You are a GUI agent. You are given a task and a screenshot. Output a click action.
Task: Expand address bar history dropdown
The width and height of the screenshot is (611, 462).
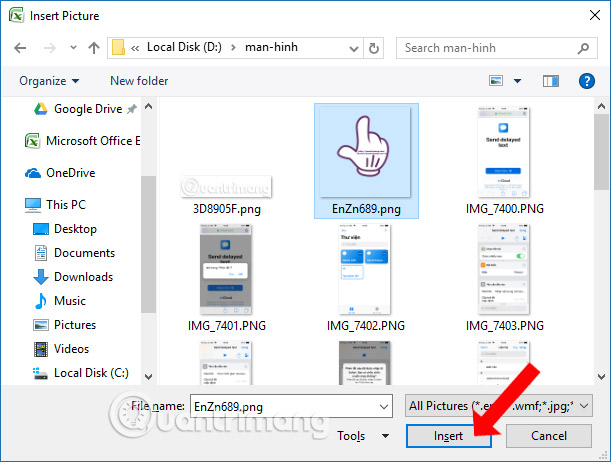pyautogui.click(x=353, y=49)
